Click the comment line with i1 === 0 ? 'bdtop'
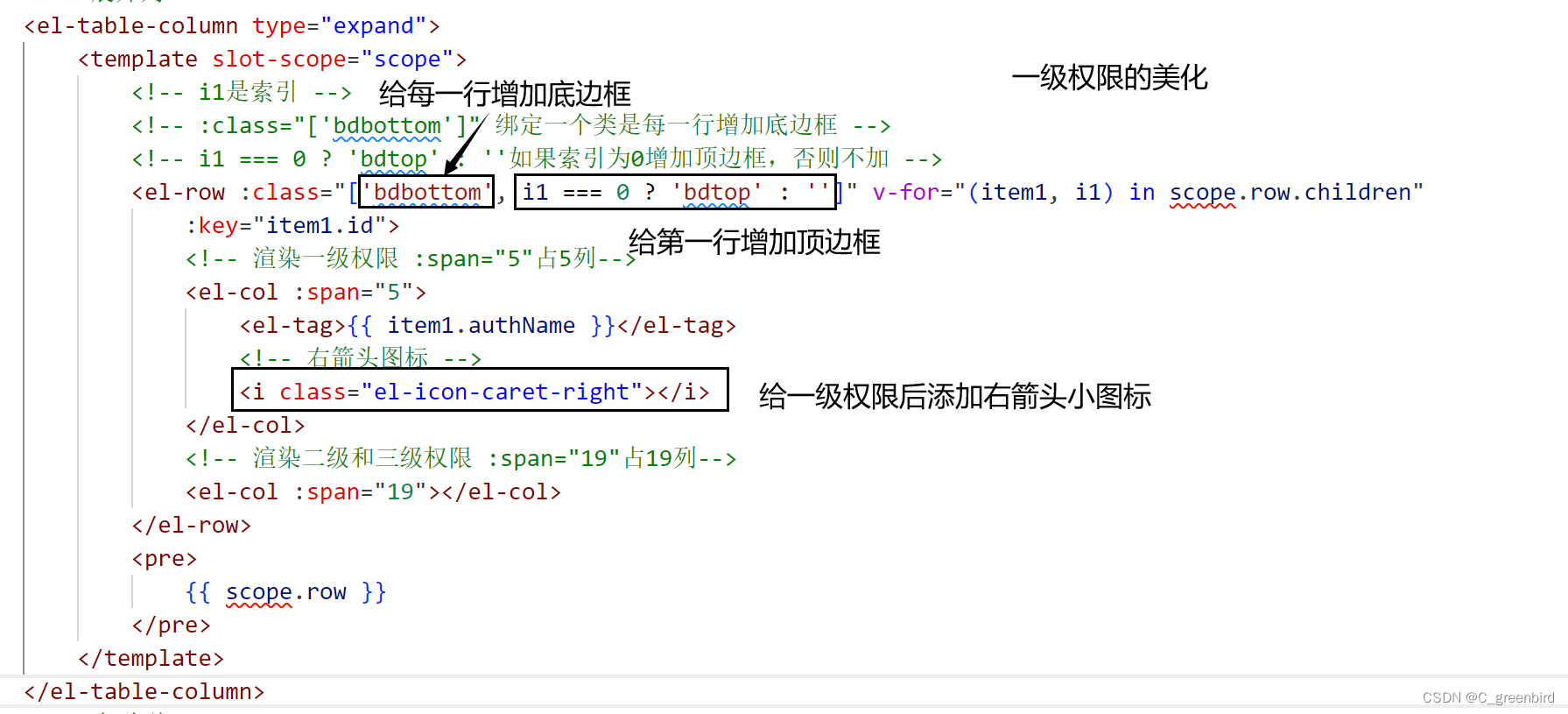The image size is (1568, 714). point(536,159)
